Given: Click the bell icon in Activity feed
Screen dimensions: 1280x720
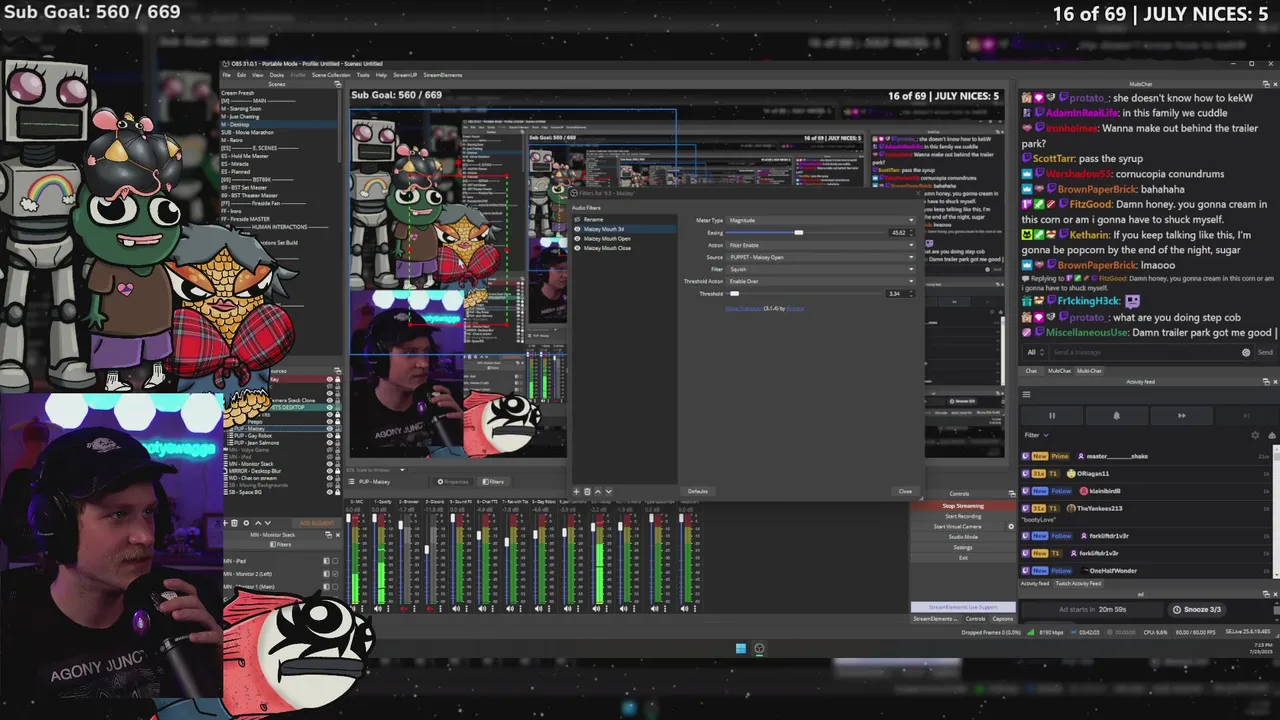Looking at the screenshot, I should [x=1117, y=416].
